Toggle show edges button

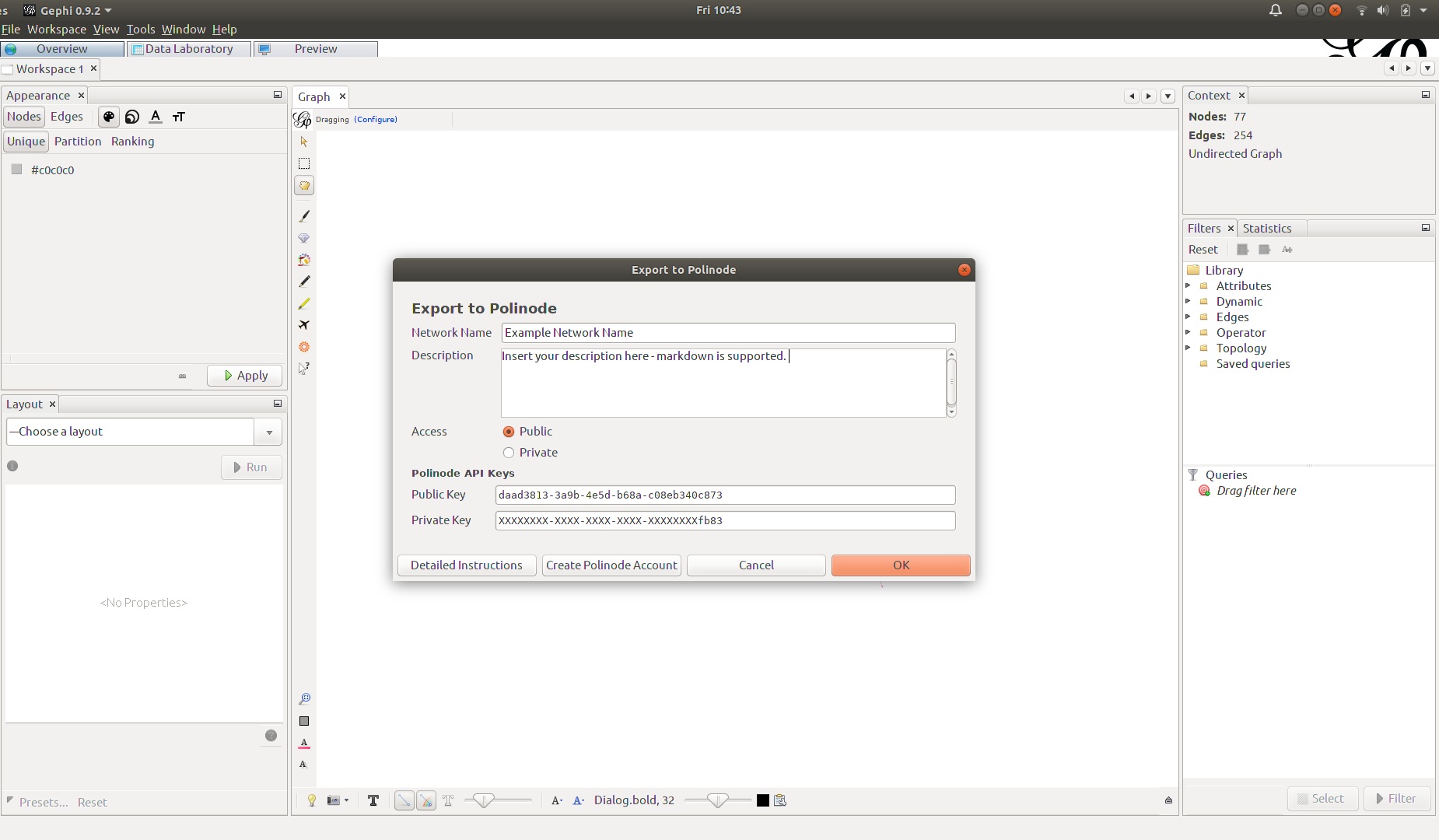coord(404,800)
